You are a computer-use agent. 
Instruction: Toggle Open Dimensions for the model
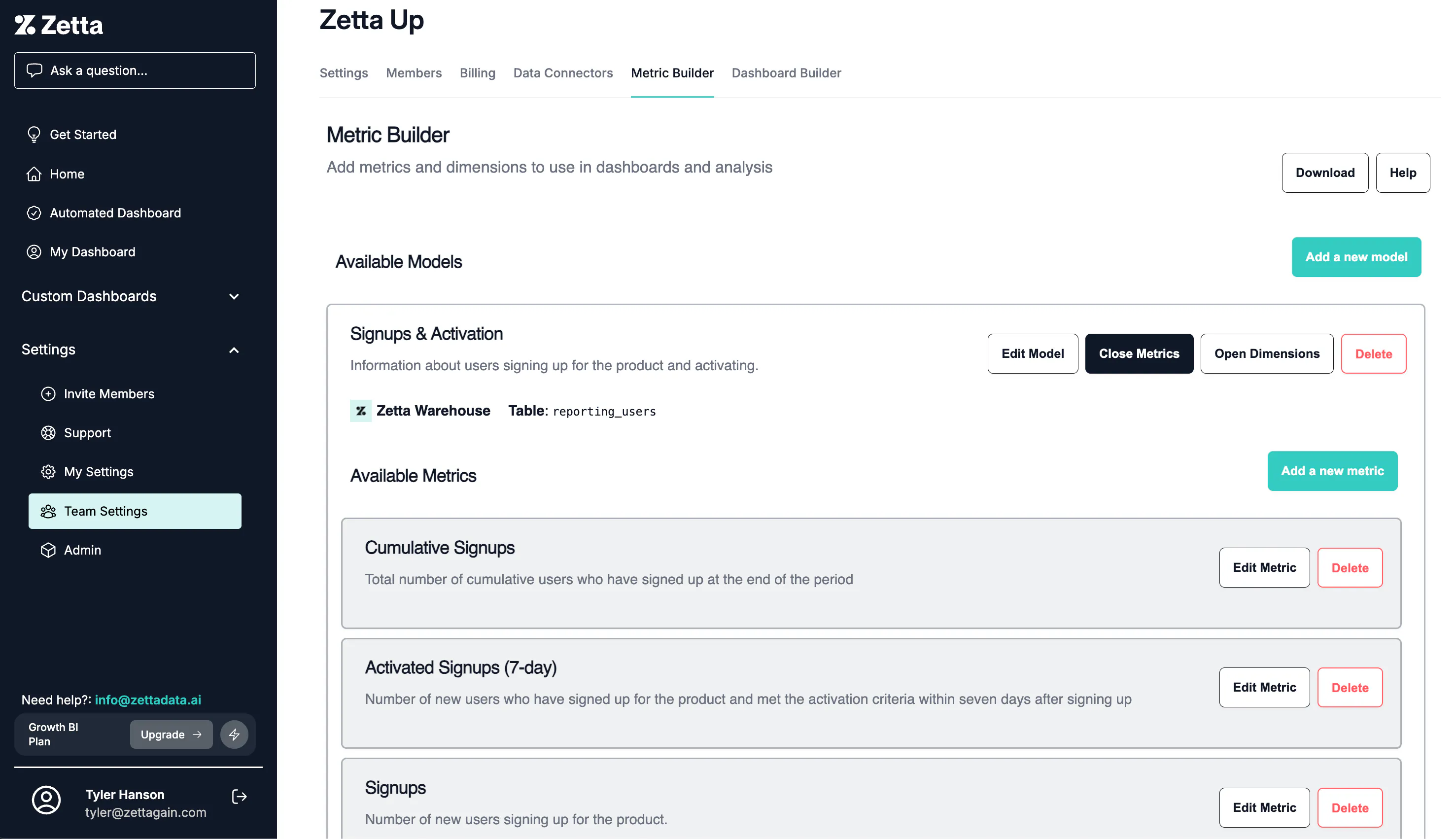(1267, 354)
